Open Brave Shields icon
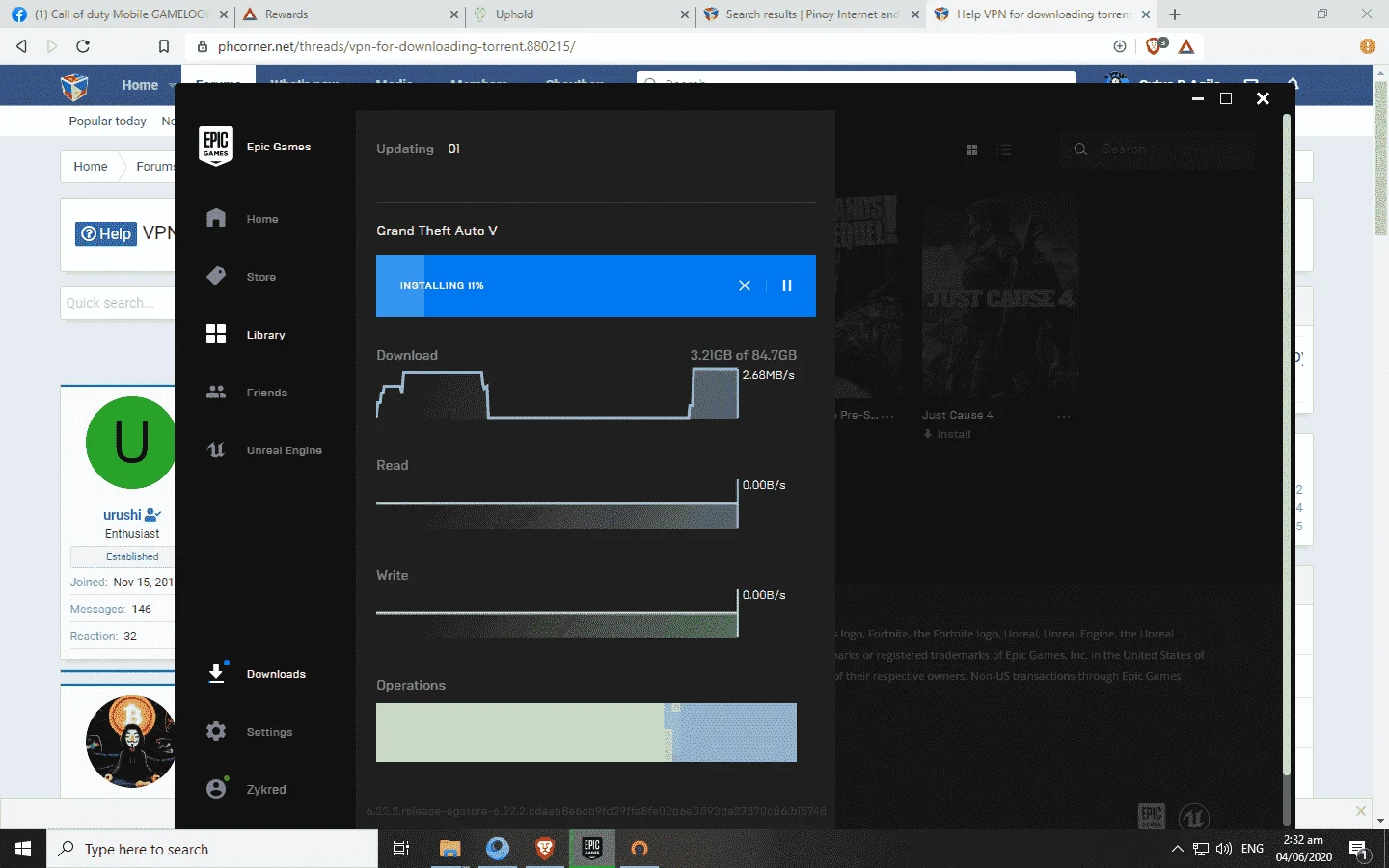 click(1155, 46)
